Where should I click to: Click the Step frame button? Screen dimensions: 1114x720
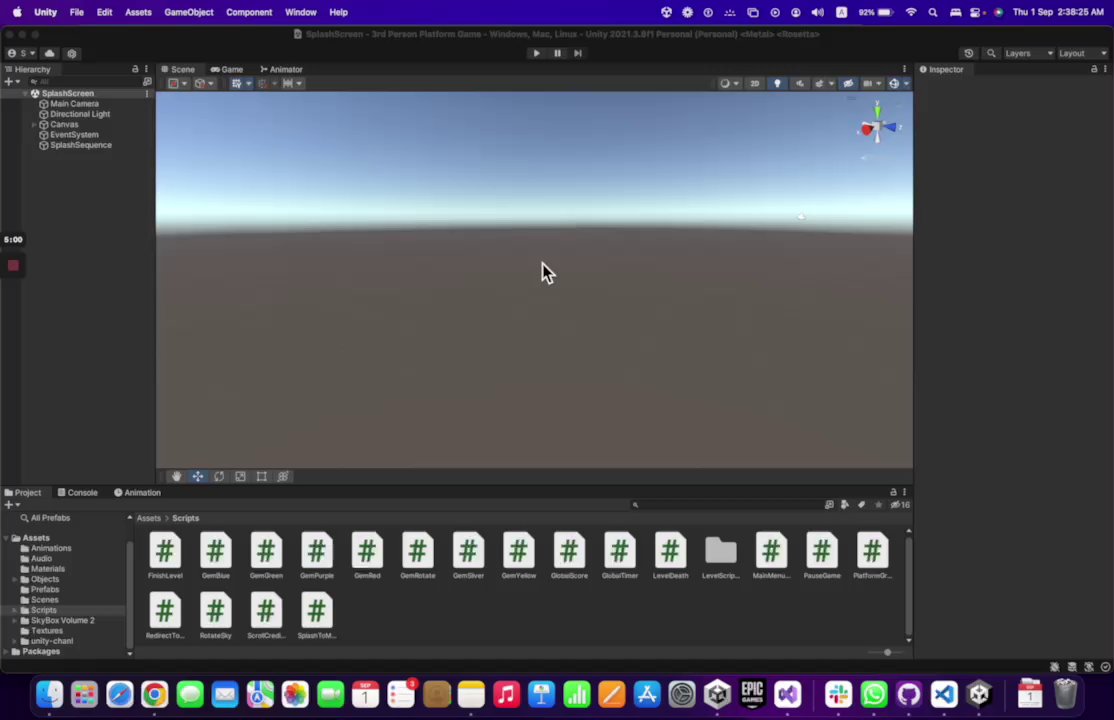(x=578, y=53)
